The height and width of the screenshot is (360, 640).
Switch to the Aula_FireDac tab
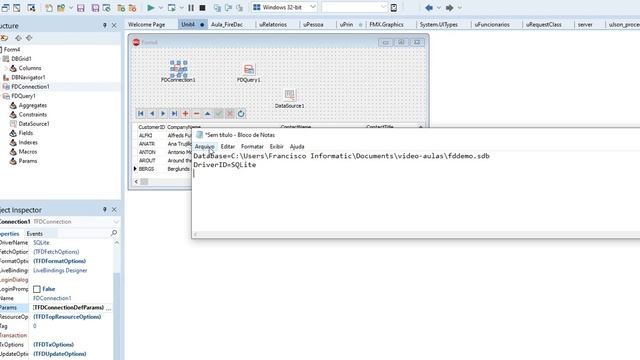pos(227,24)
